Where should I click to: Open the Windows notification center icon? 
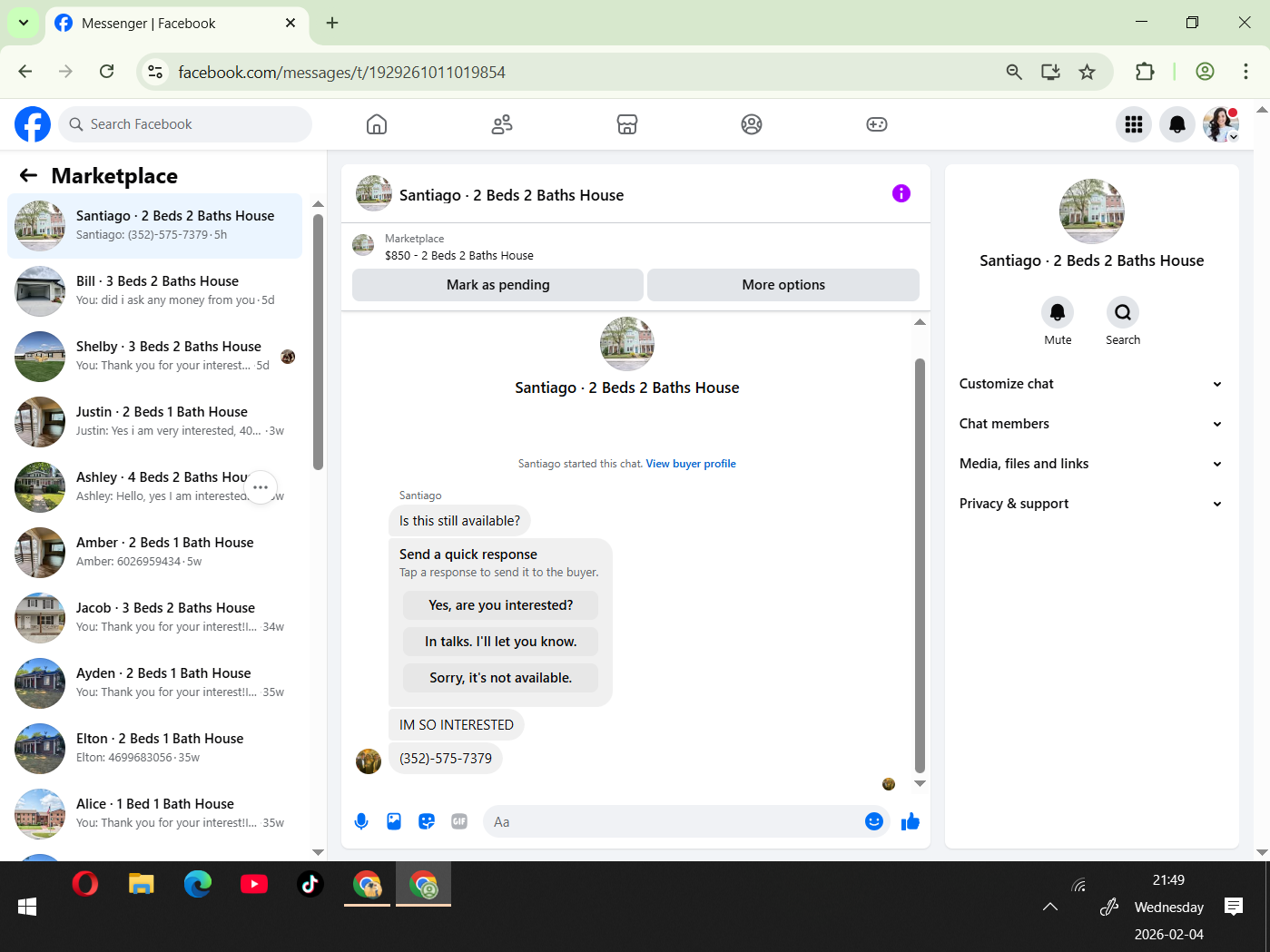pyautogui.click(x=1234, y=907)
